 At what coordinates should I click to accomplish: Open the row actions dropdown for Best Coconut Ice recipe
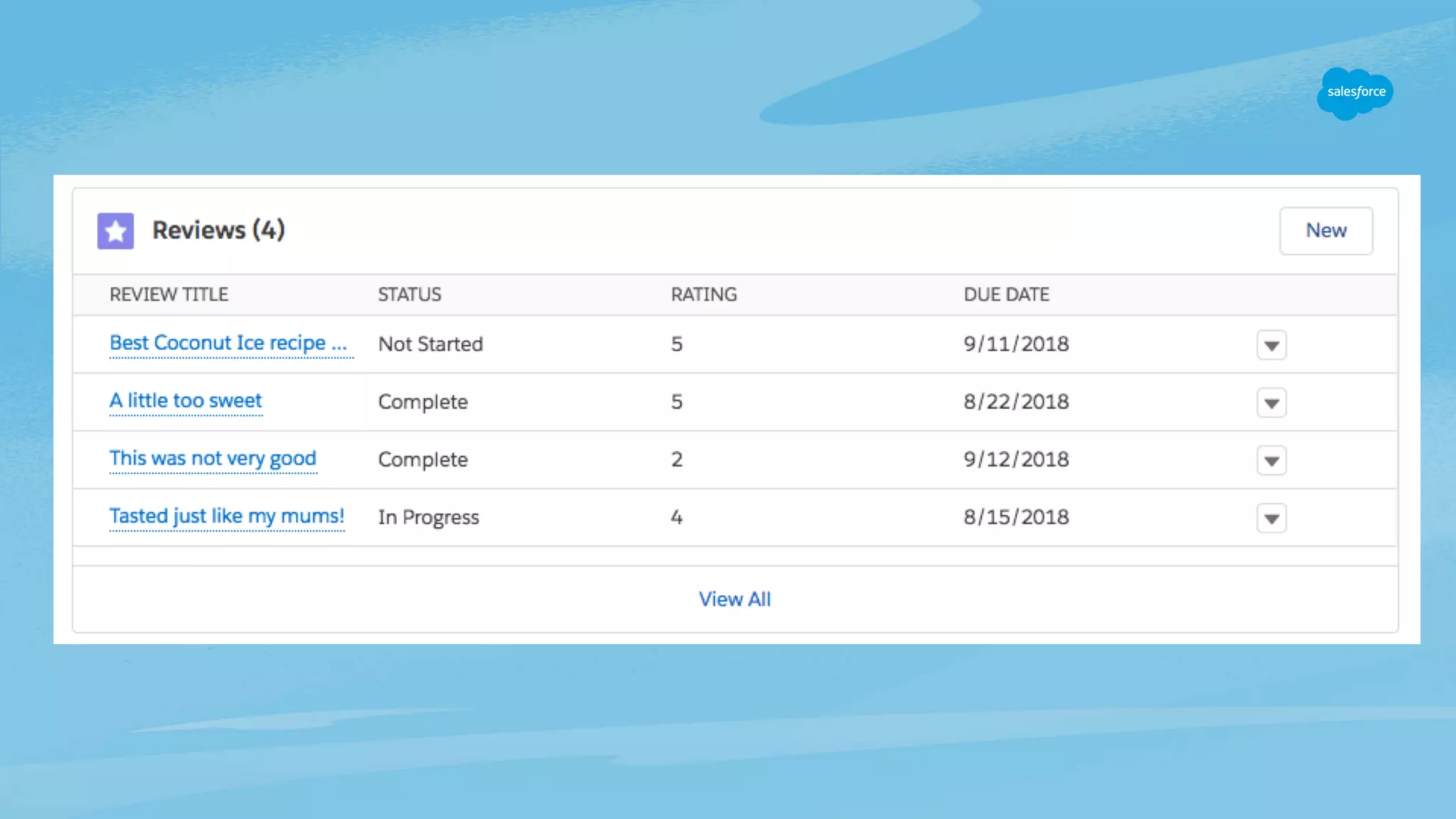pos(1271,346)
